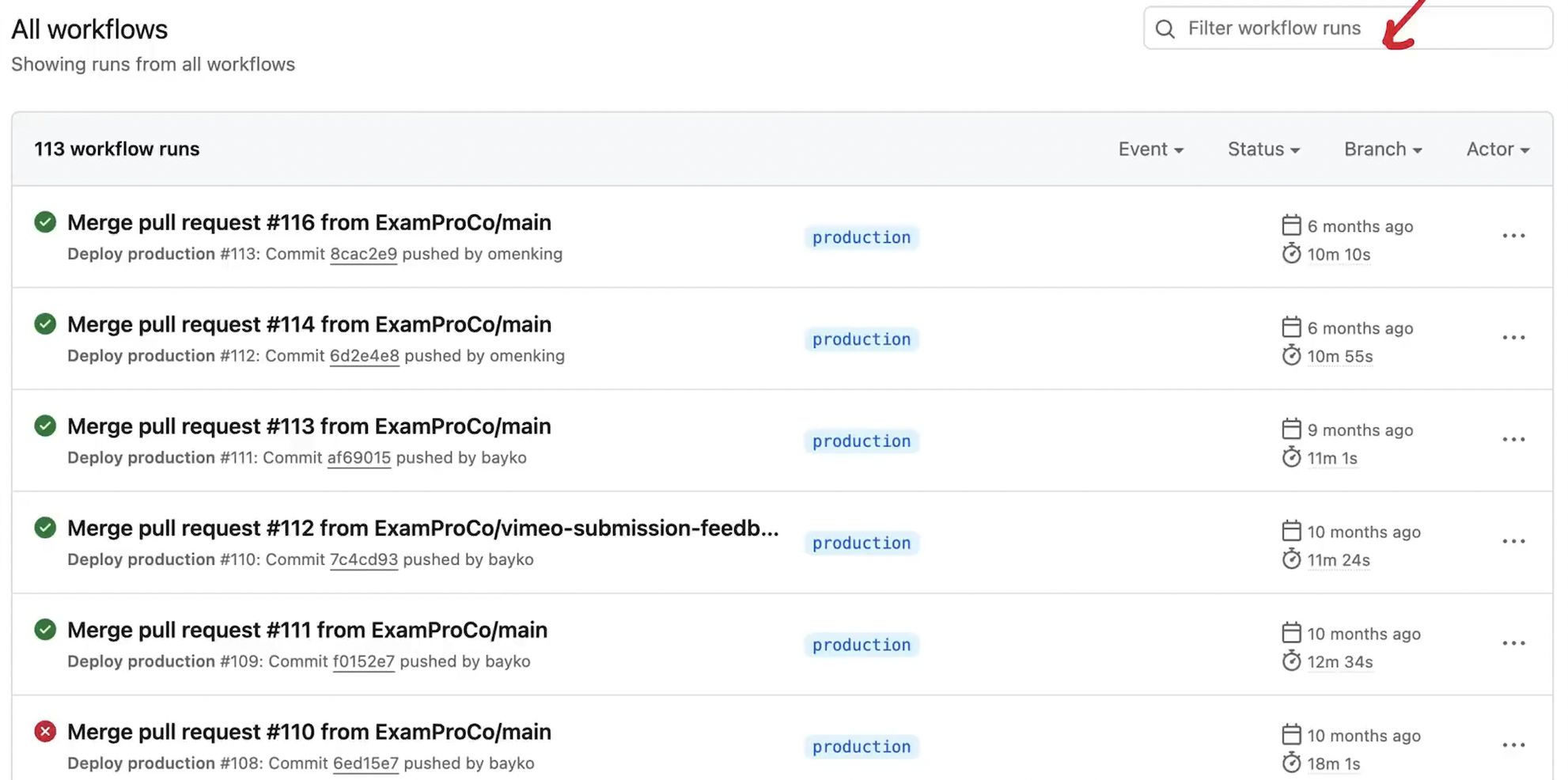Expand the Event filter dropdown
The image size is (1568, 780).
tap(1150, 150)
